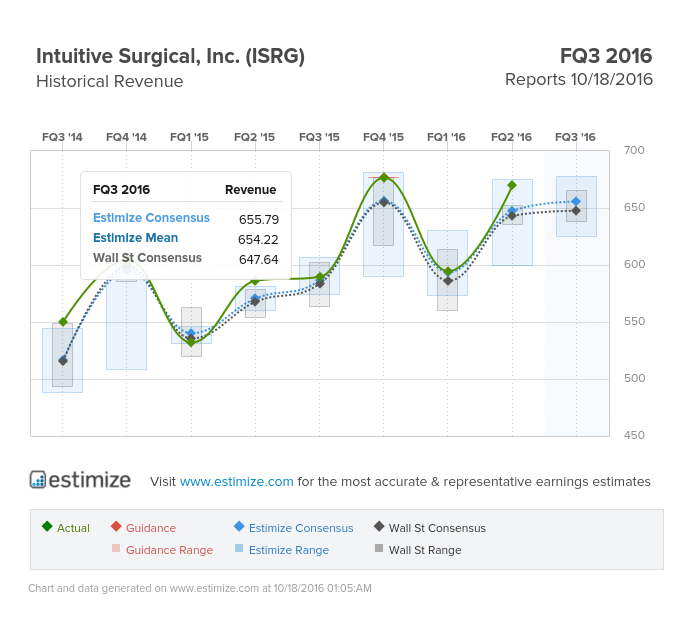Toggle the Guidance legend label
Screen dimensions: 685x620
[151, 528]
